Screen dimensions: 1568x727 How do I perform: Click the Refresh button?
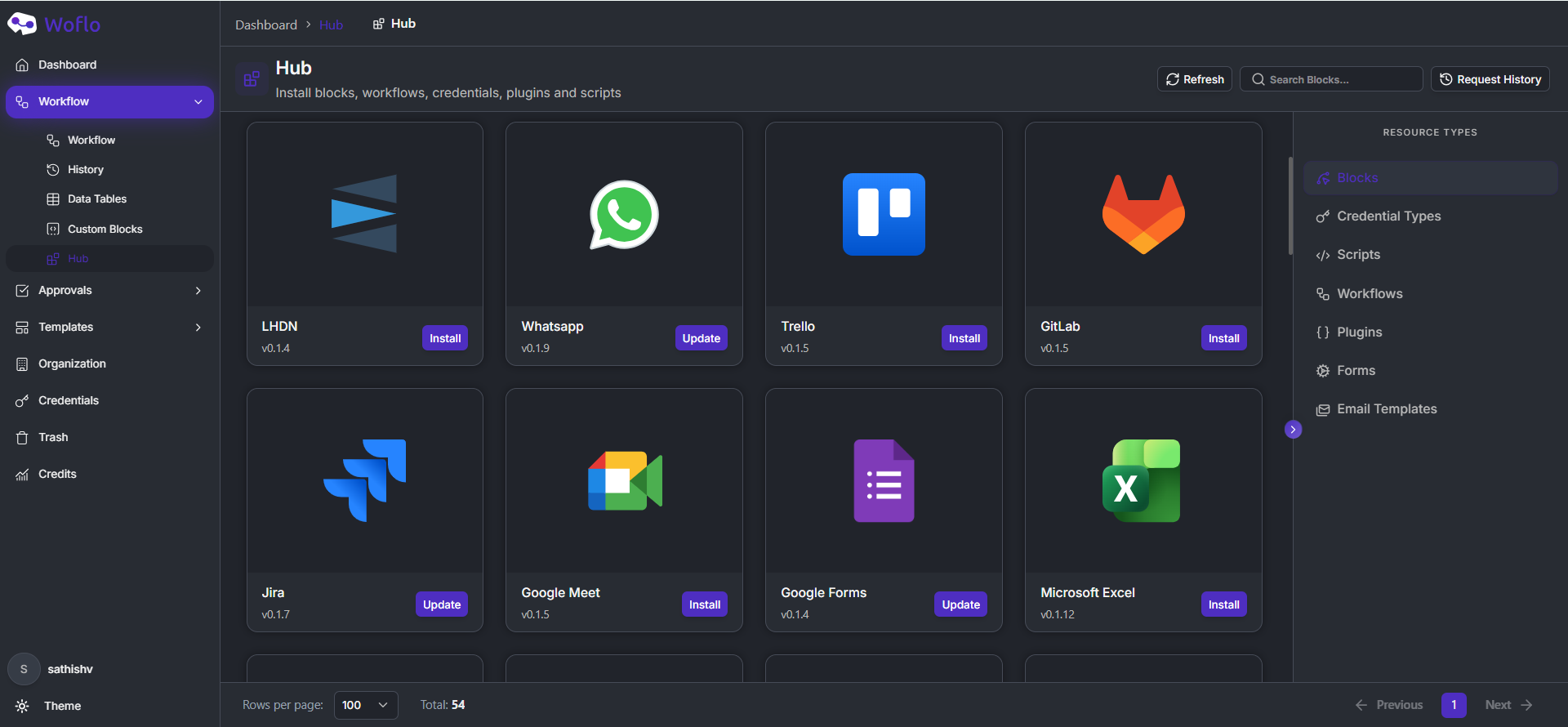pyautogui.click(x=1194, y=79)
